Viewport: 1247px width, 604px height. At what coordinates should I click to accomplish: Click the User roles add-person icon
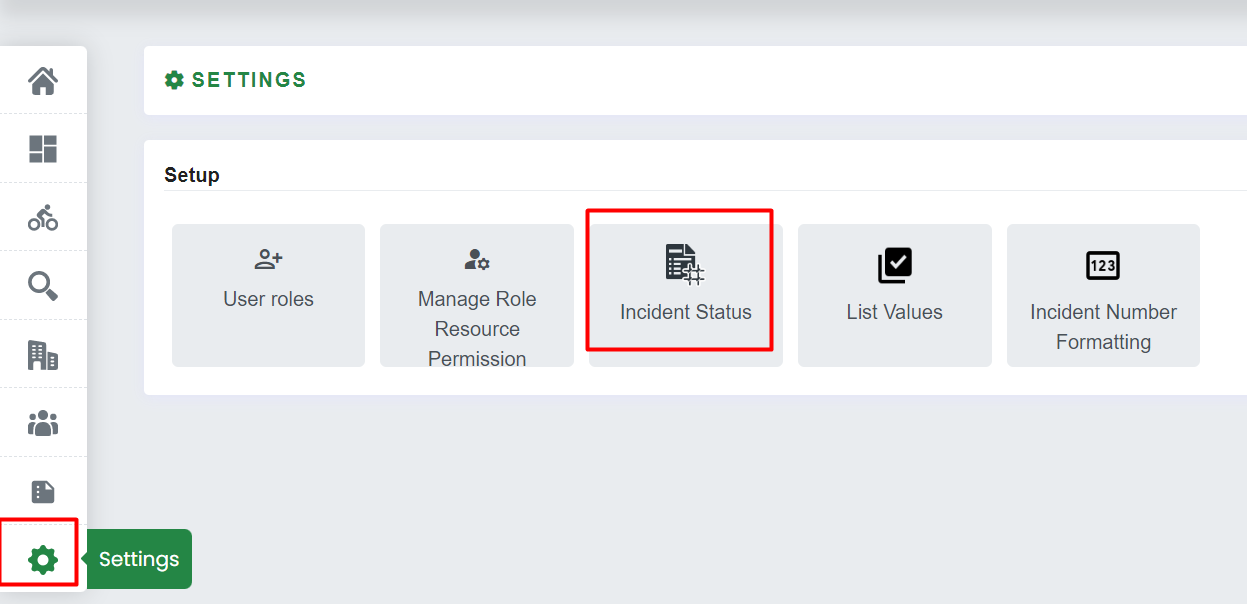(x=267, y=258)
